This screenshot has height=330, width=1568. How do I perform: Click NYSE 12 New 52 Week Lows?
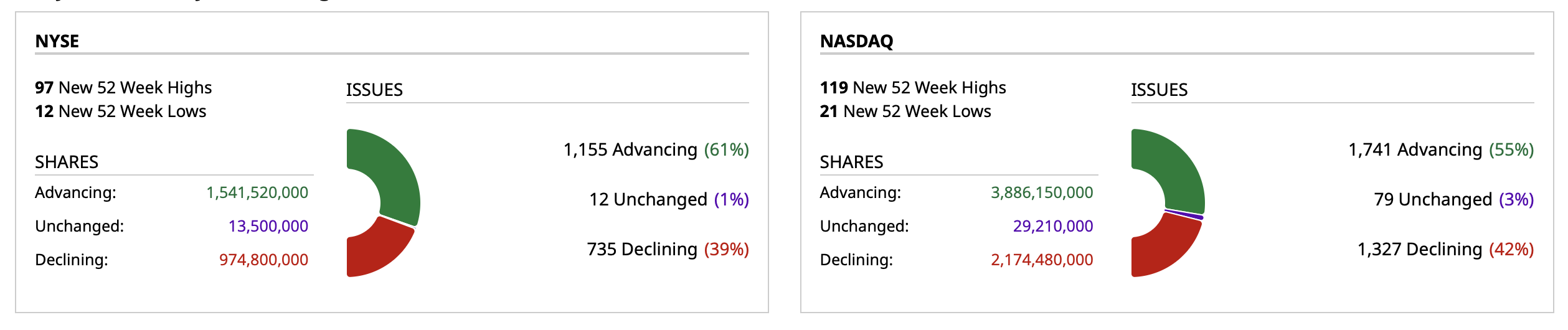[x=121, y=111]
